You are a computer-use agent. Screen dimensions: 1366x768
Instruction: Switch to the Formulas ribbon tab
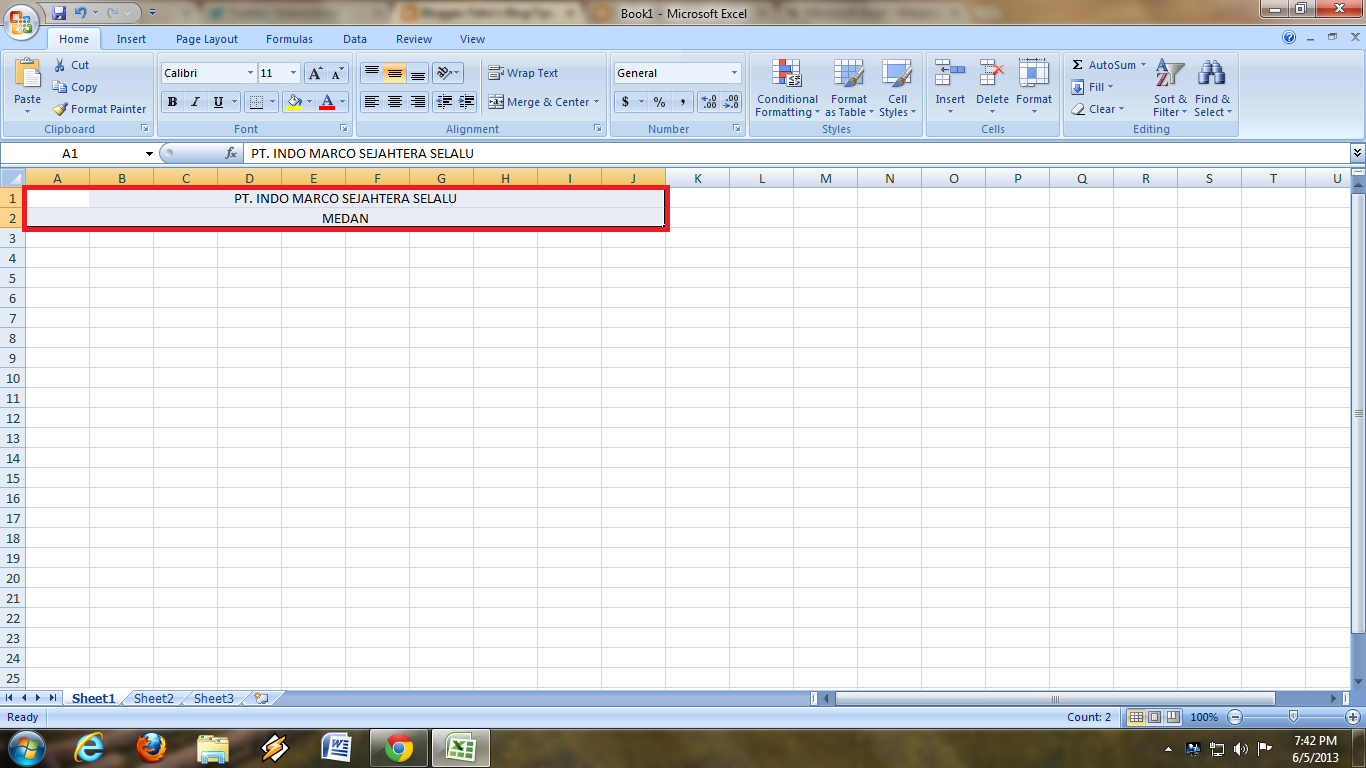(289, 38)
